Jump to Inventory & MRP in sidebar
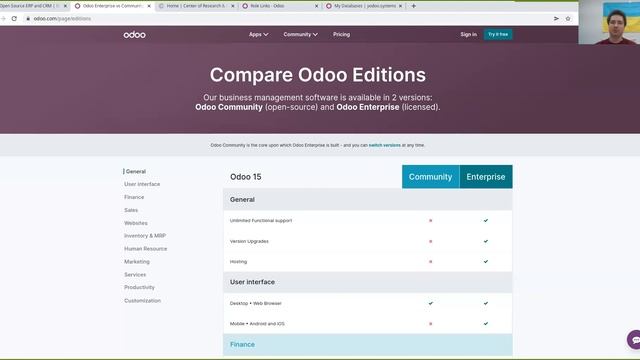 (x=145, y=236)
